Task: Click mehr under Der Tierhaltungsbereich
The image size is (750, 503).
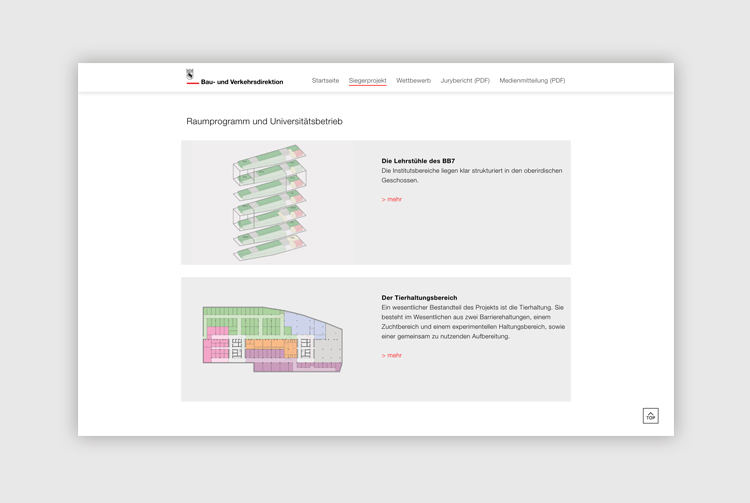Action: tap(392, 355)
